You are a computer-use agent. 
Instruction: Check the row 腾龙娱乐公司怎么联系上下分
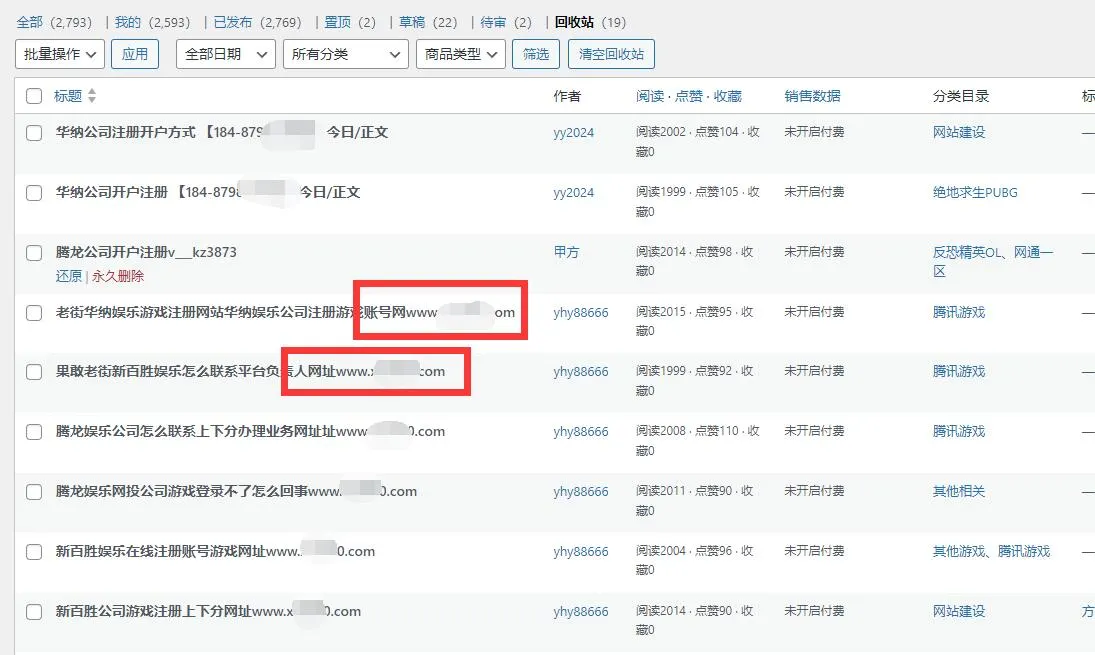pyautogui.click(x=34, y=432)
